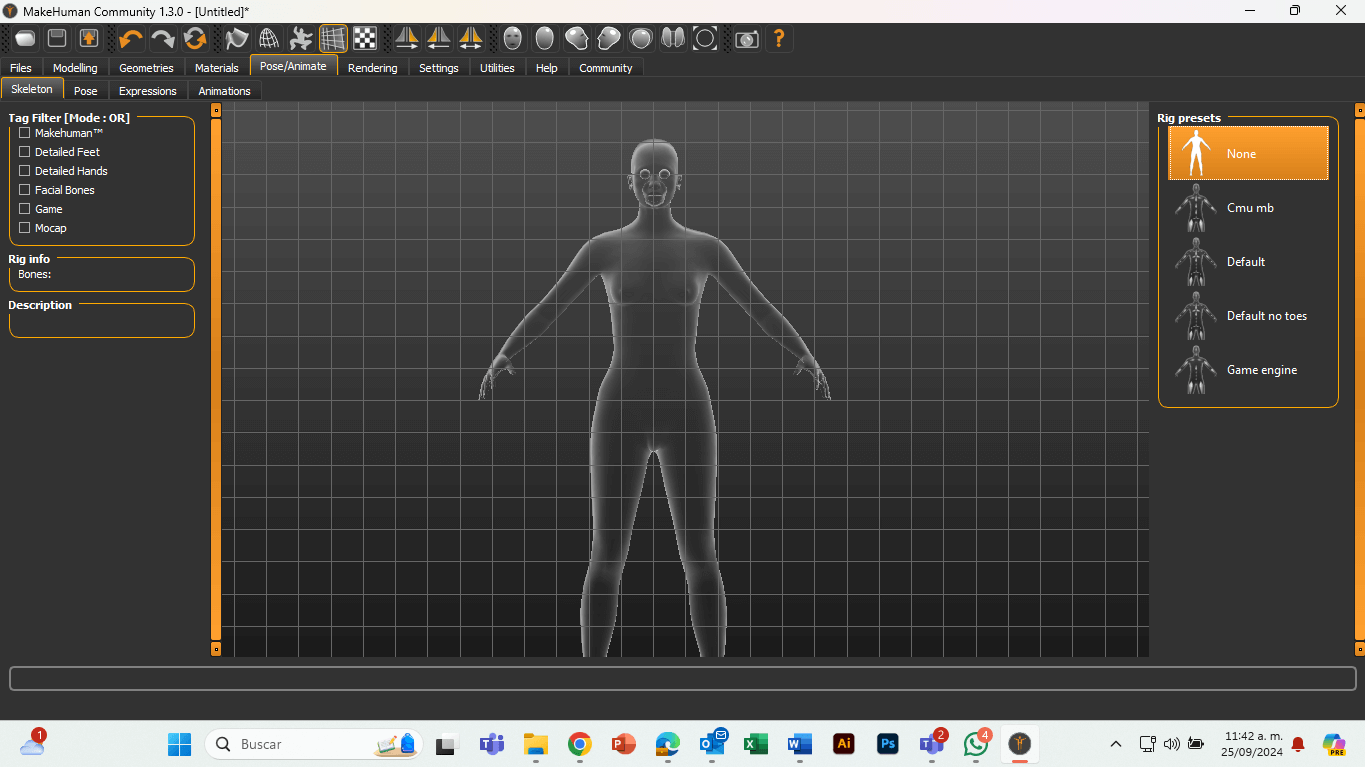Toggle the highlighted grid icon in the toolbar

(x=333, y=39)
